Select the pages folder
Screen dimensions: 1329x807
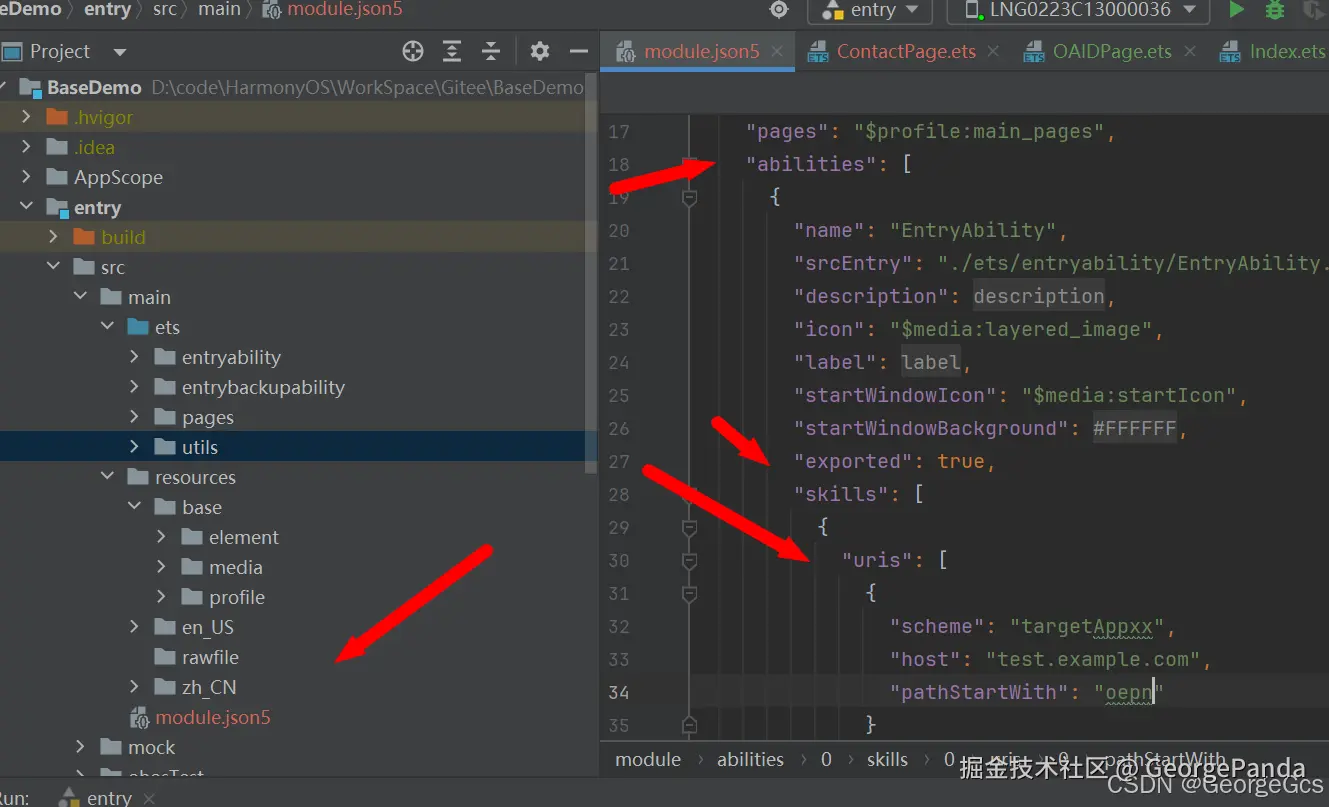[207, 417]
